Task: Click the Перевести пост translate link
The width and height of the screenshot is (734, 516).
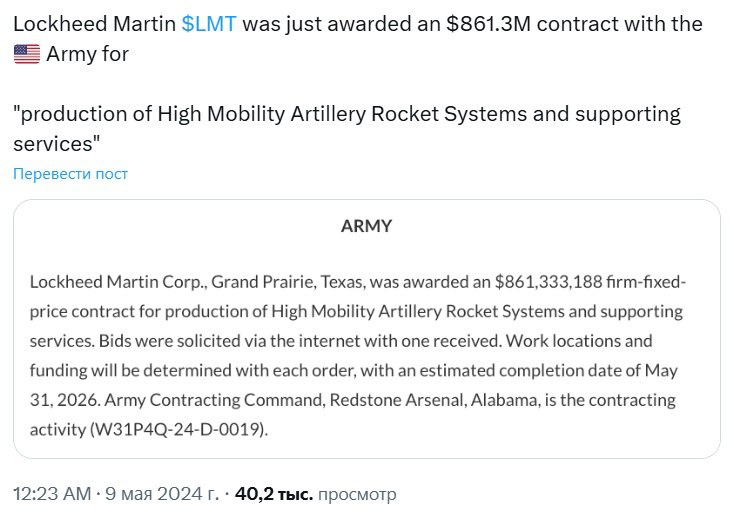Action: [70, 174]
